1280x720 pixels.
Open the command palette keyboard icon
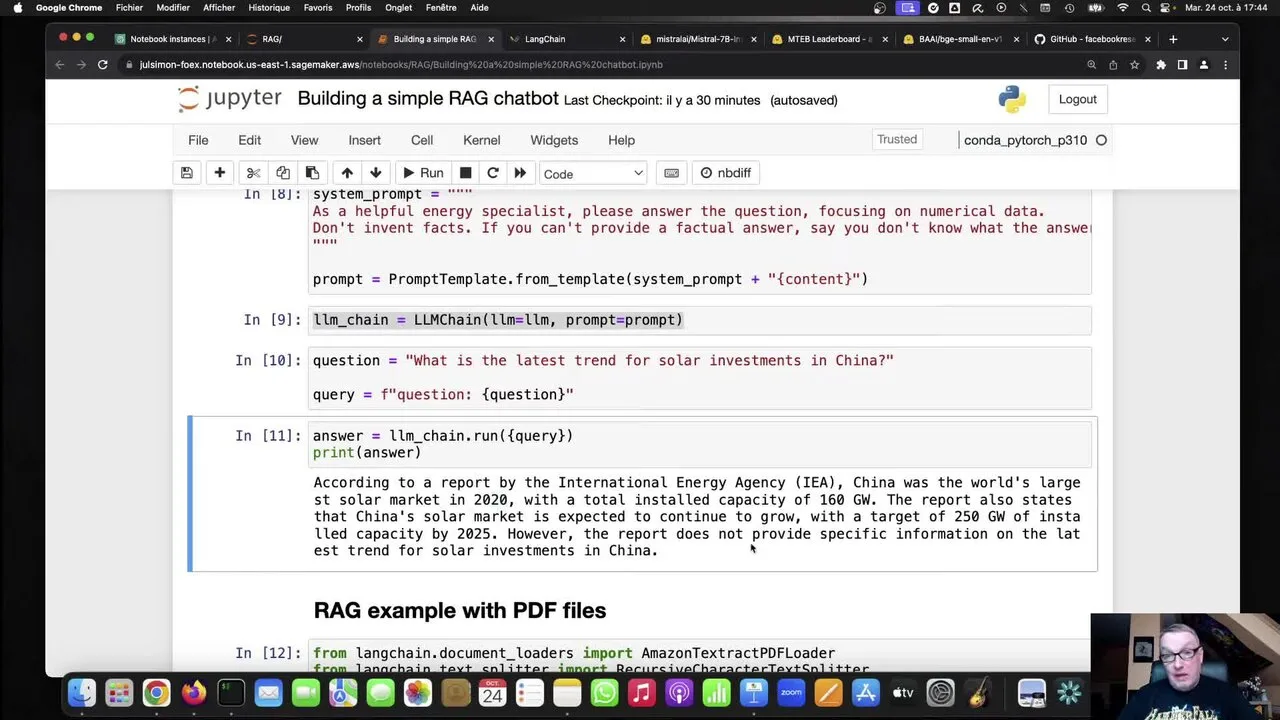(672, 173)
